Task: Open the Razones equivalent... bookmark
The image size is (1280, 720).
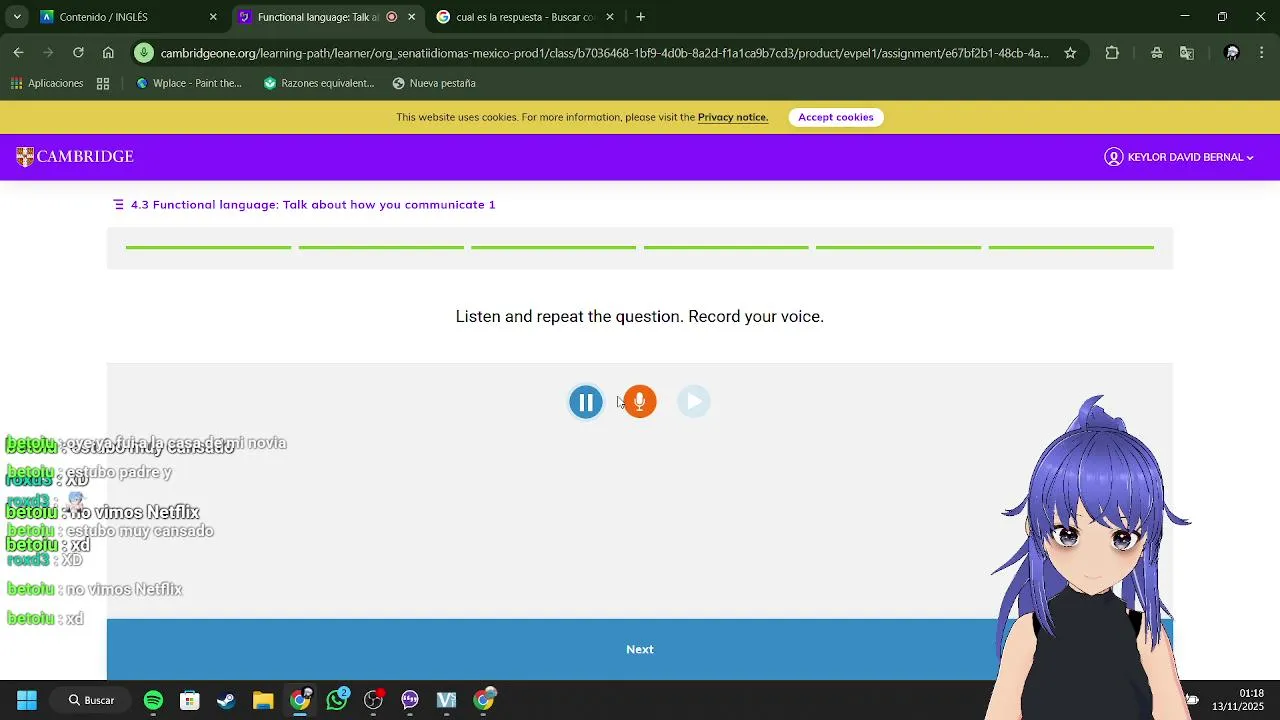Action: coord(319,83)
